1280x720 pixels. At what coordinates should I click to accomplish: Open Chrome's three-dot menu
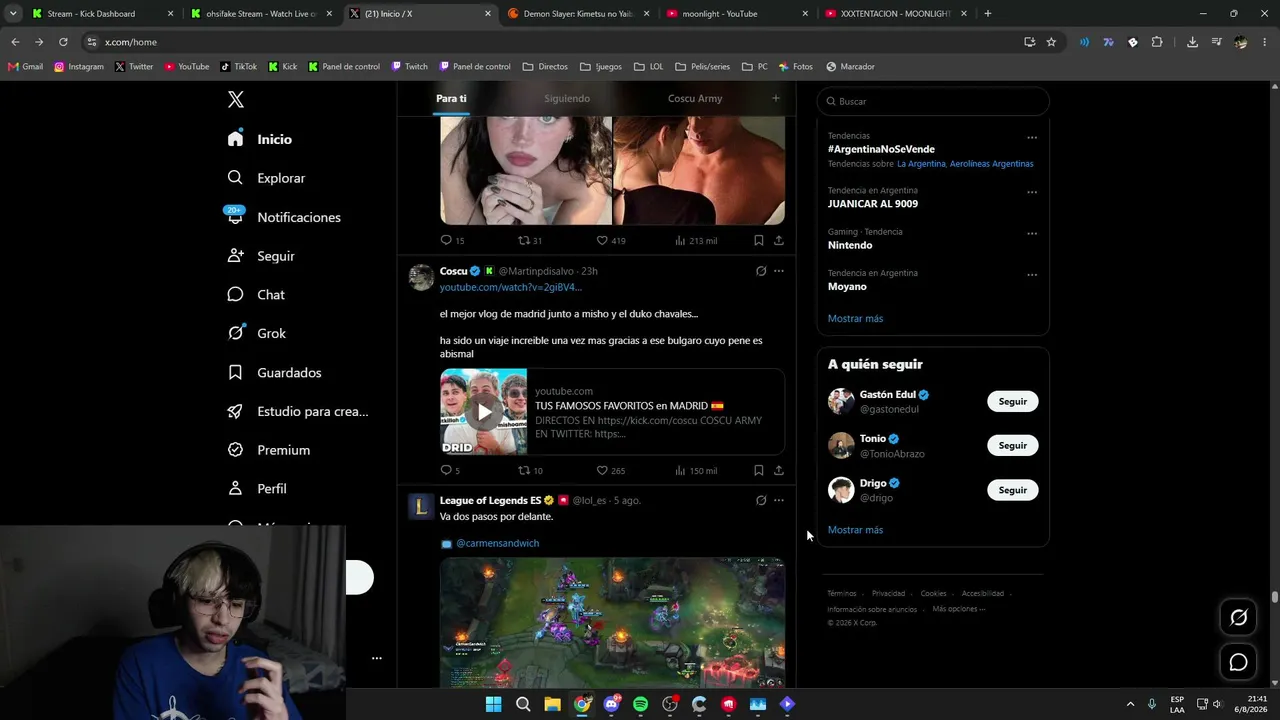pyautogui.click(x=1265, y=42)
